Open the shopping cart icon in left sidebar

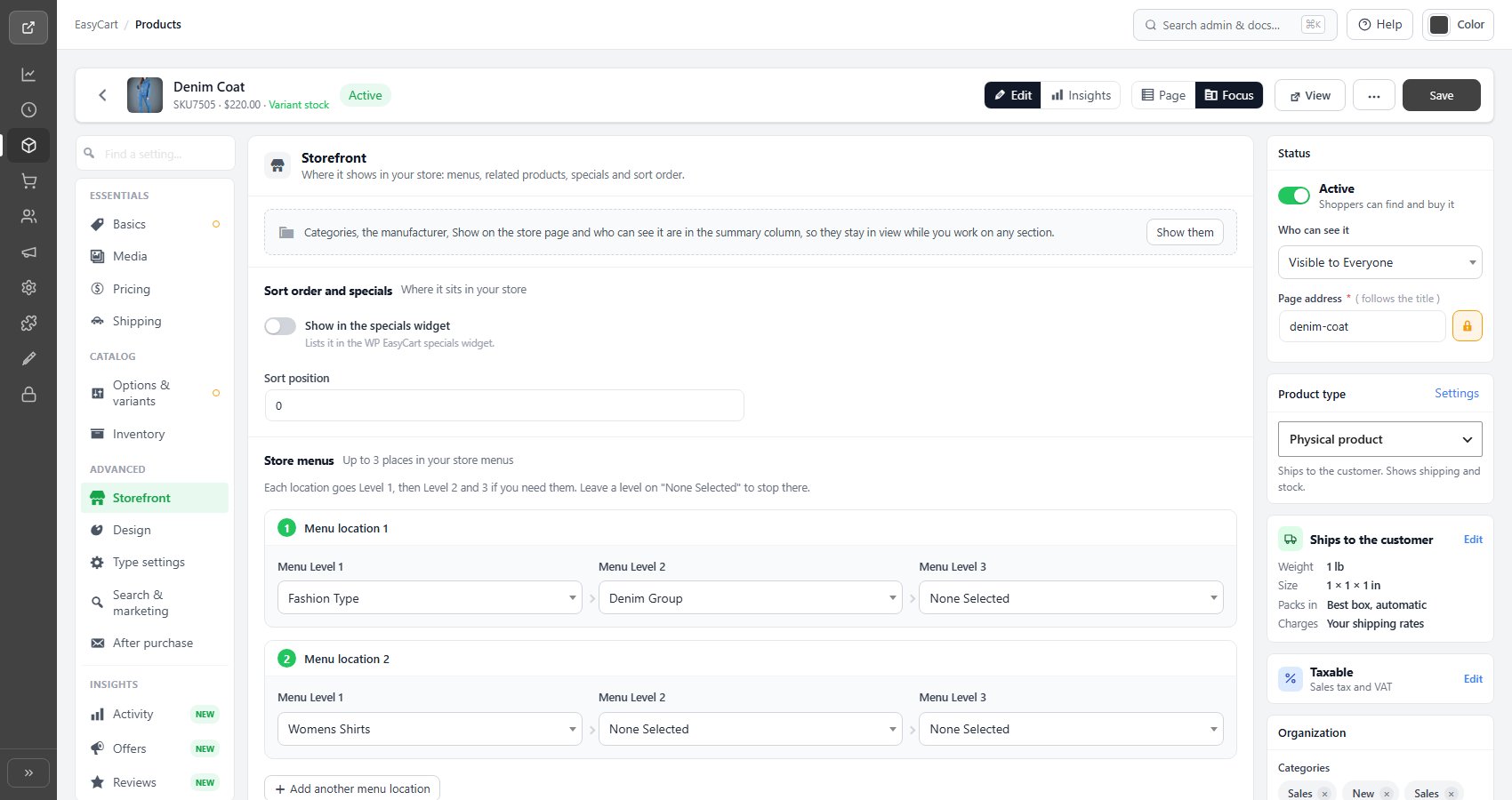point(28,181)
